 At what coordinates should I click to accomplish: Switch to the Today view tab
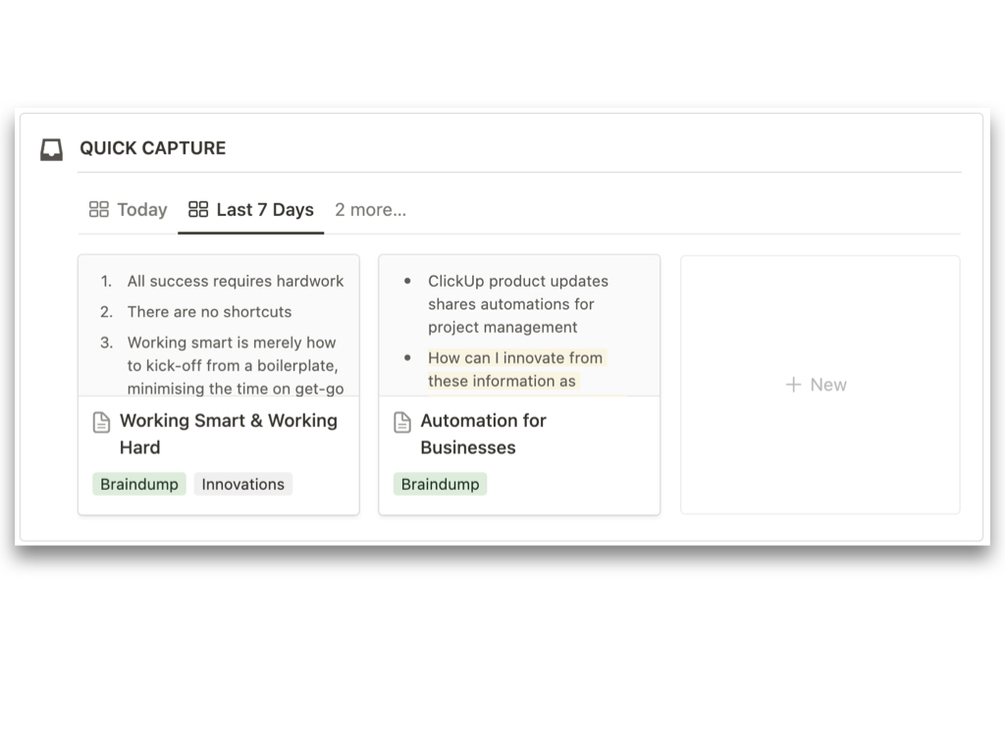click(141, 209)
